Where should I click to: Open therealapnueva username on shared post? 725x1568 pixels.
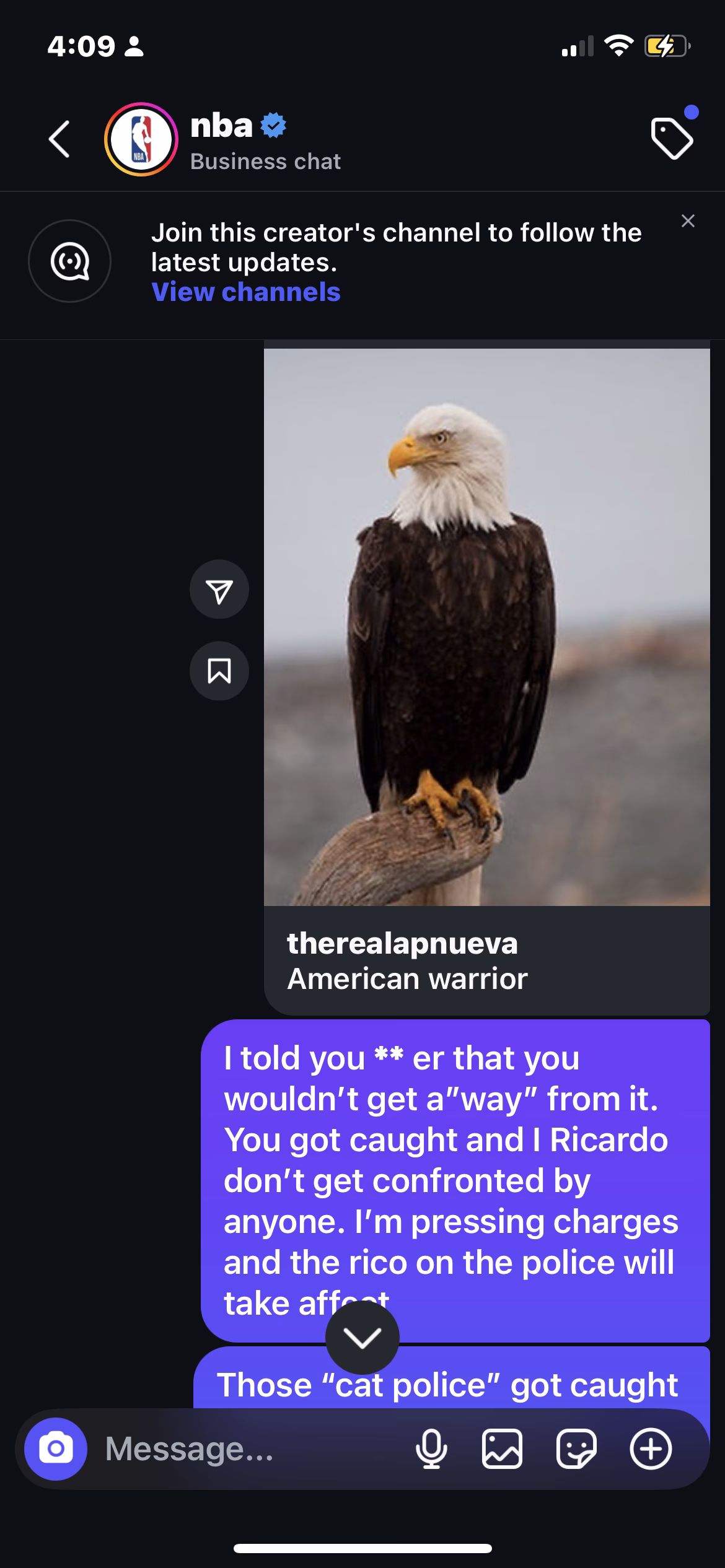coord(402,943)
